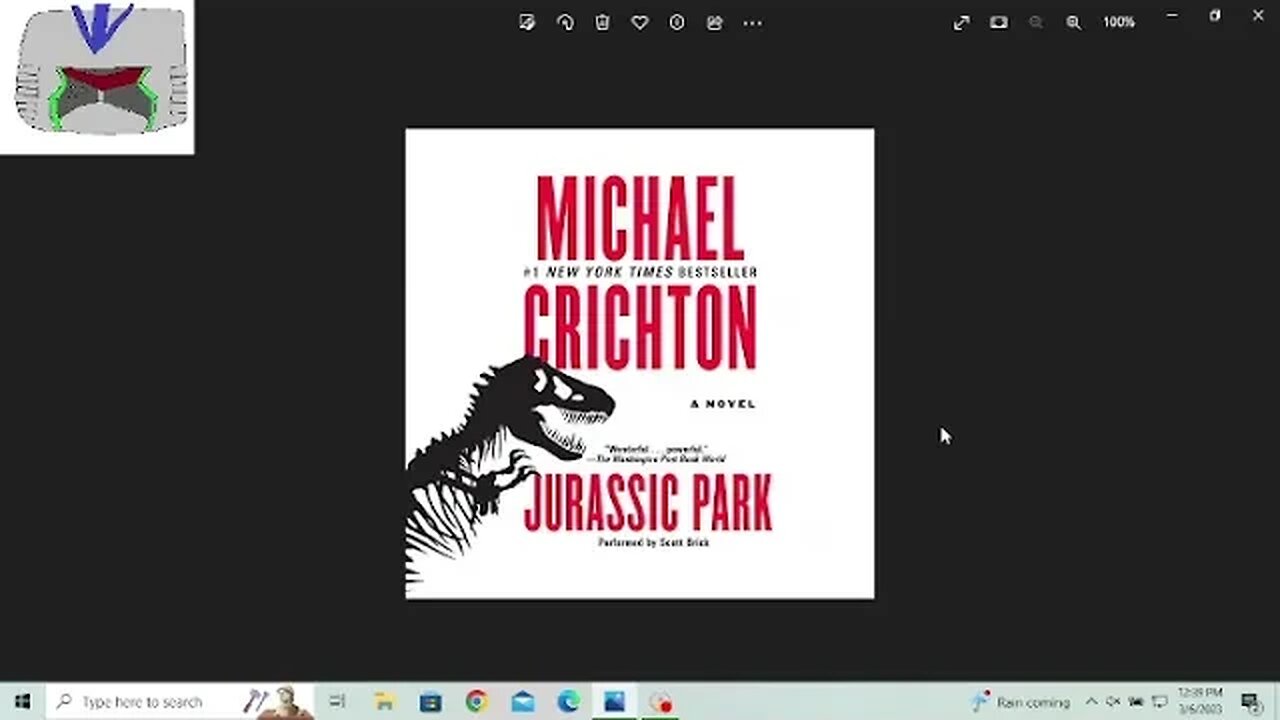
Task: Open the recording app taskbar icon
Action: (661, 702)
